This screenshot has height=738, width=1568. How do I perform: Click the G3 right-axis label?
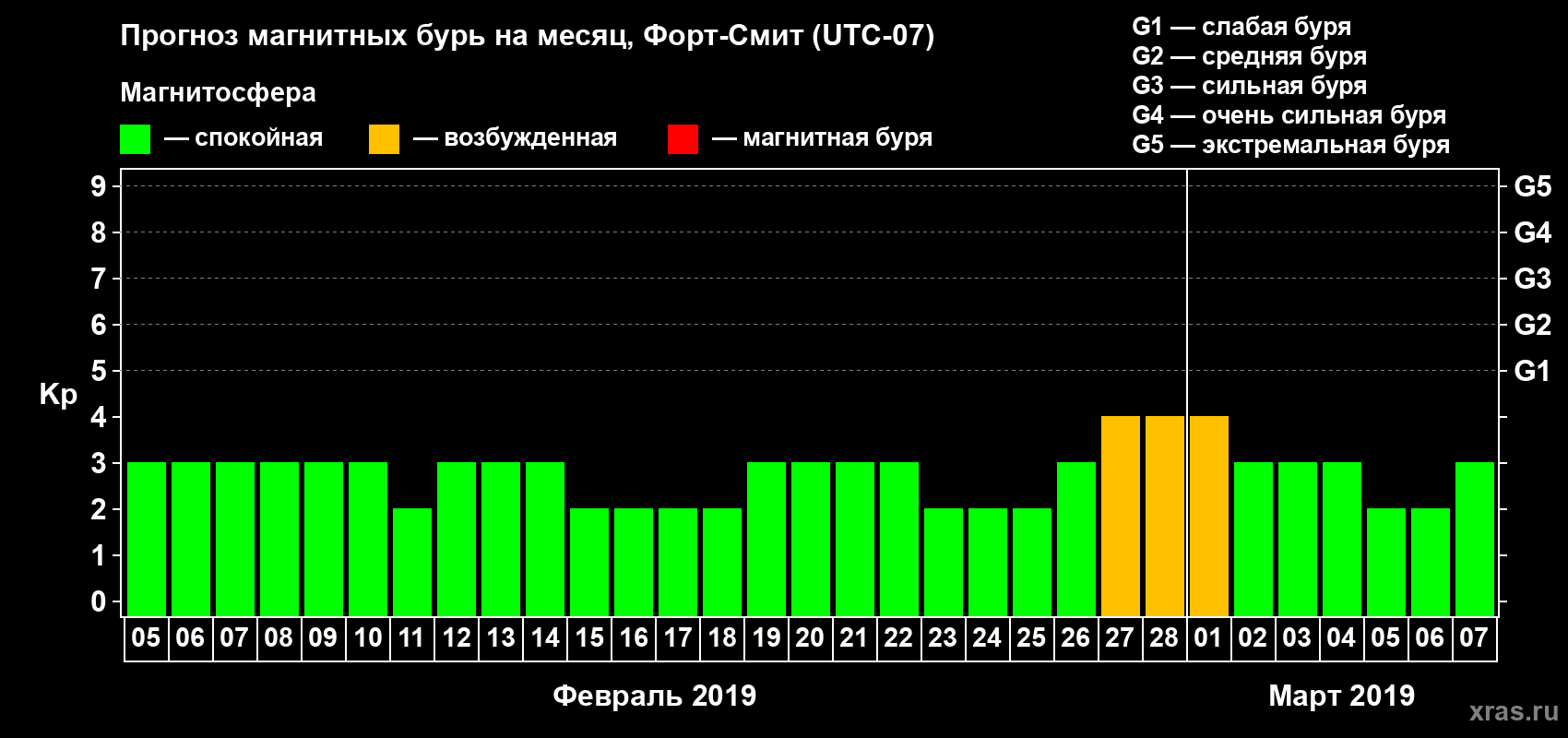1533,279
